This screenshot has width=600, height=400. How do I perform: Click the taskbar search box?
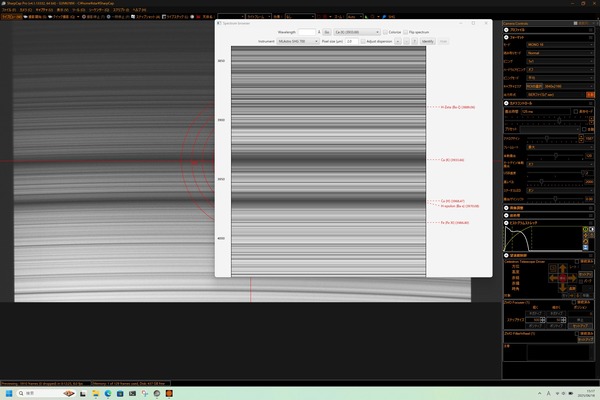pos(46,393)
